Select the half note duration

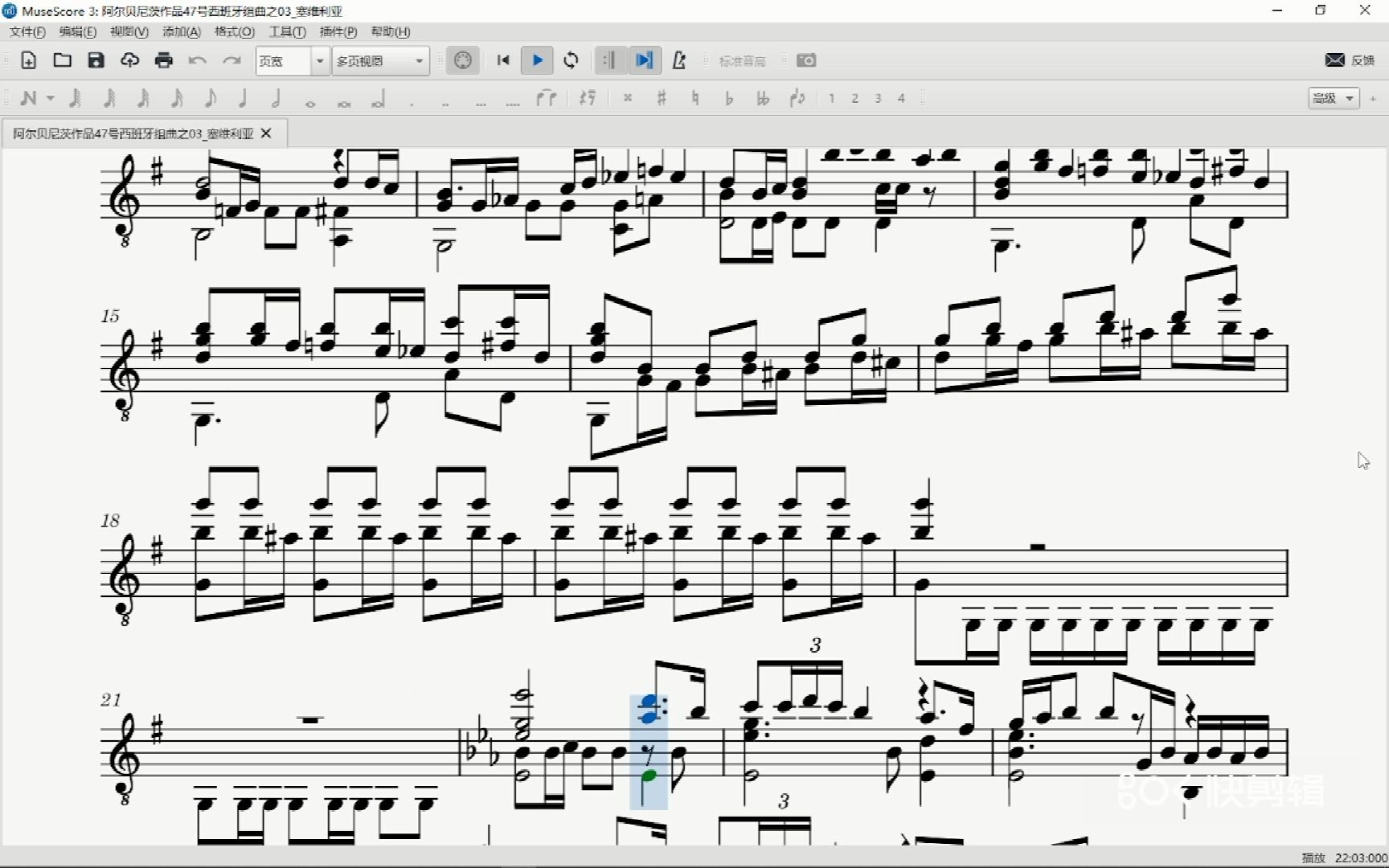click(277, 98)
